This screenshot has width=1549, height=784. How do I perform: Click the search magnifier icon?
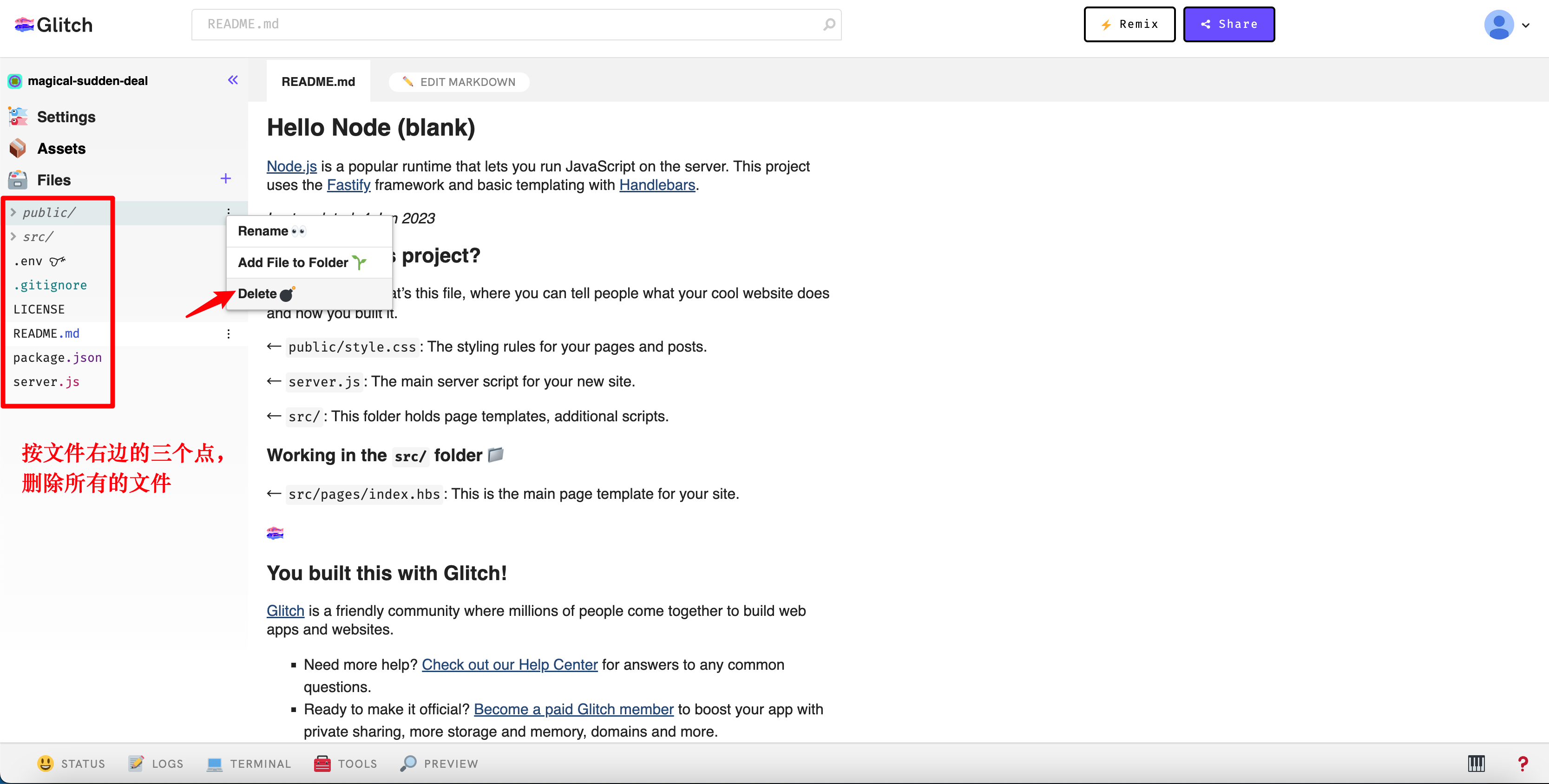point(828,25)
